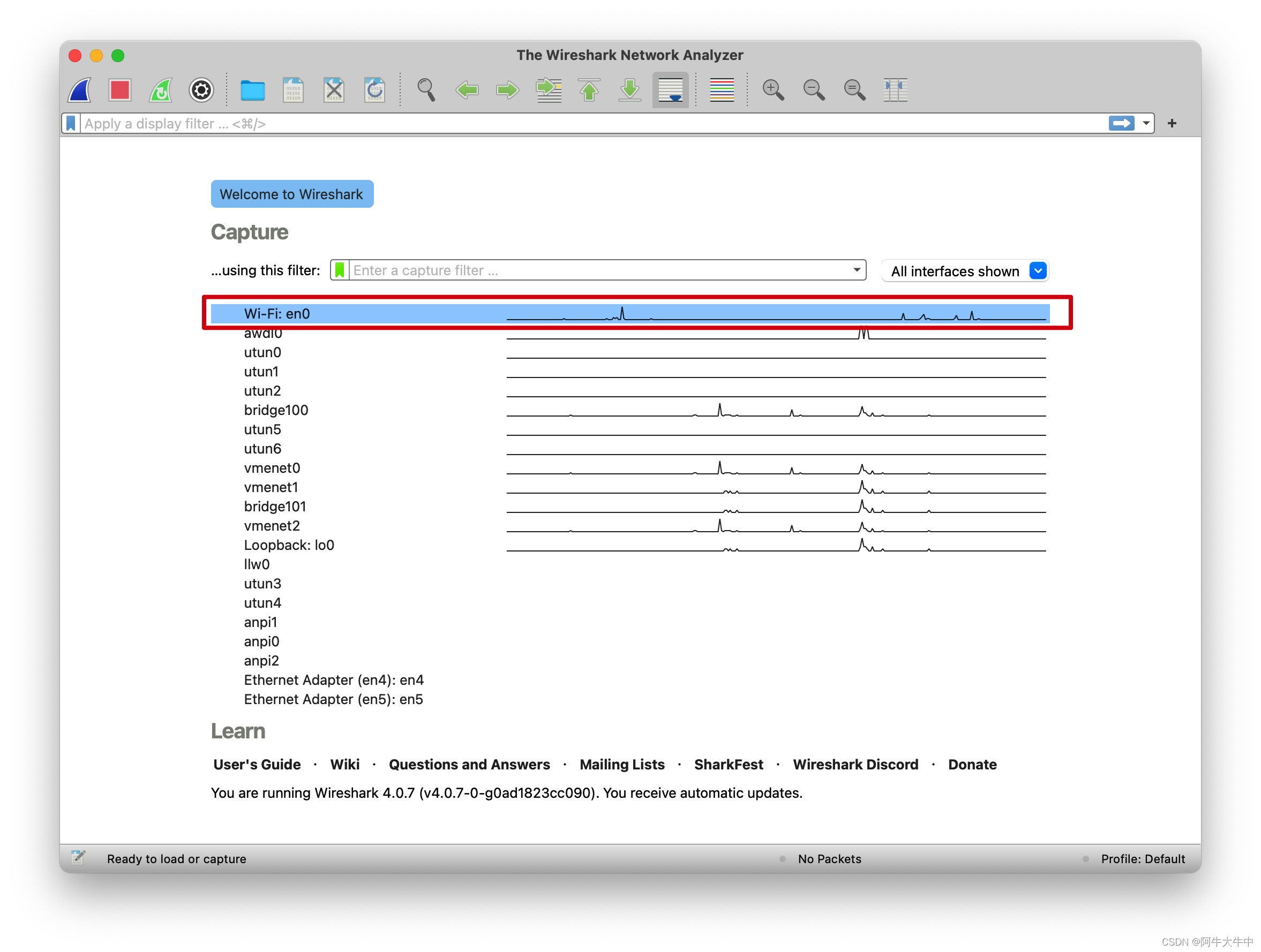Zoom in the packet text
The width and height of the screenshot is (1261, 952).
pos(774,90)
